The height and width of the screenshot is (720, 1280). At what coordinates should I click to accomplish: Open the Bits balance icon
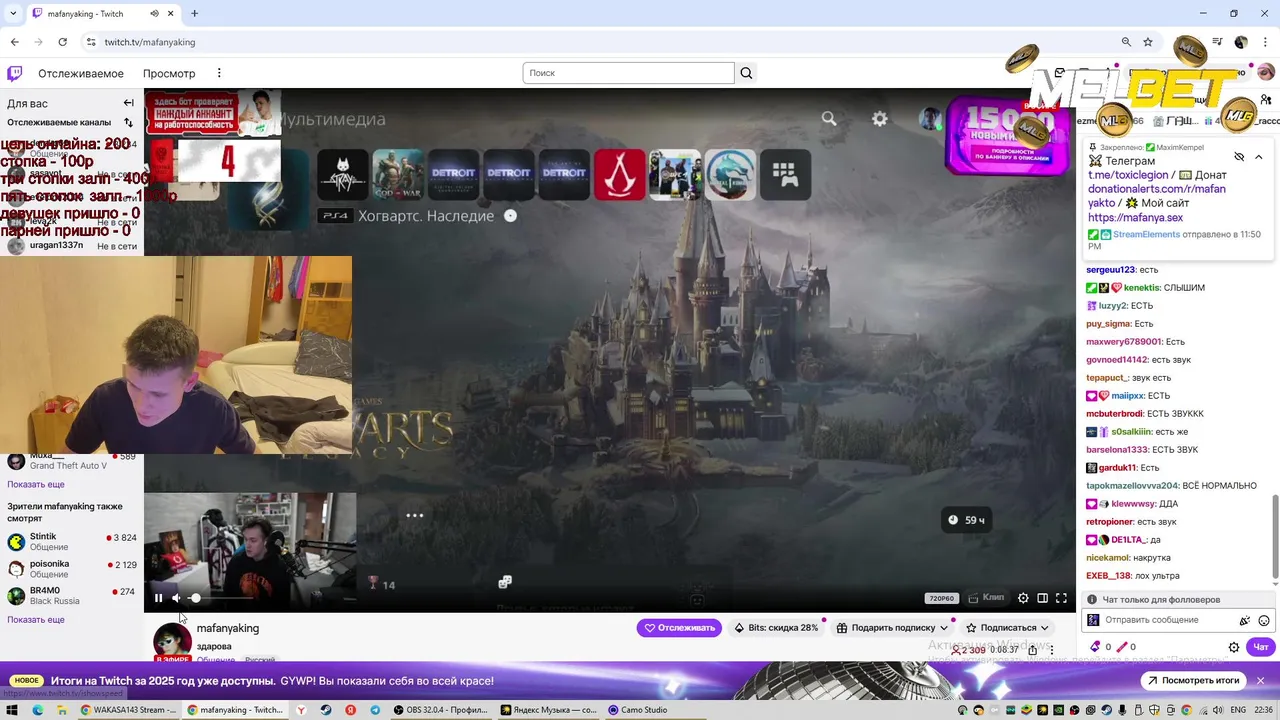1096,647
